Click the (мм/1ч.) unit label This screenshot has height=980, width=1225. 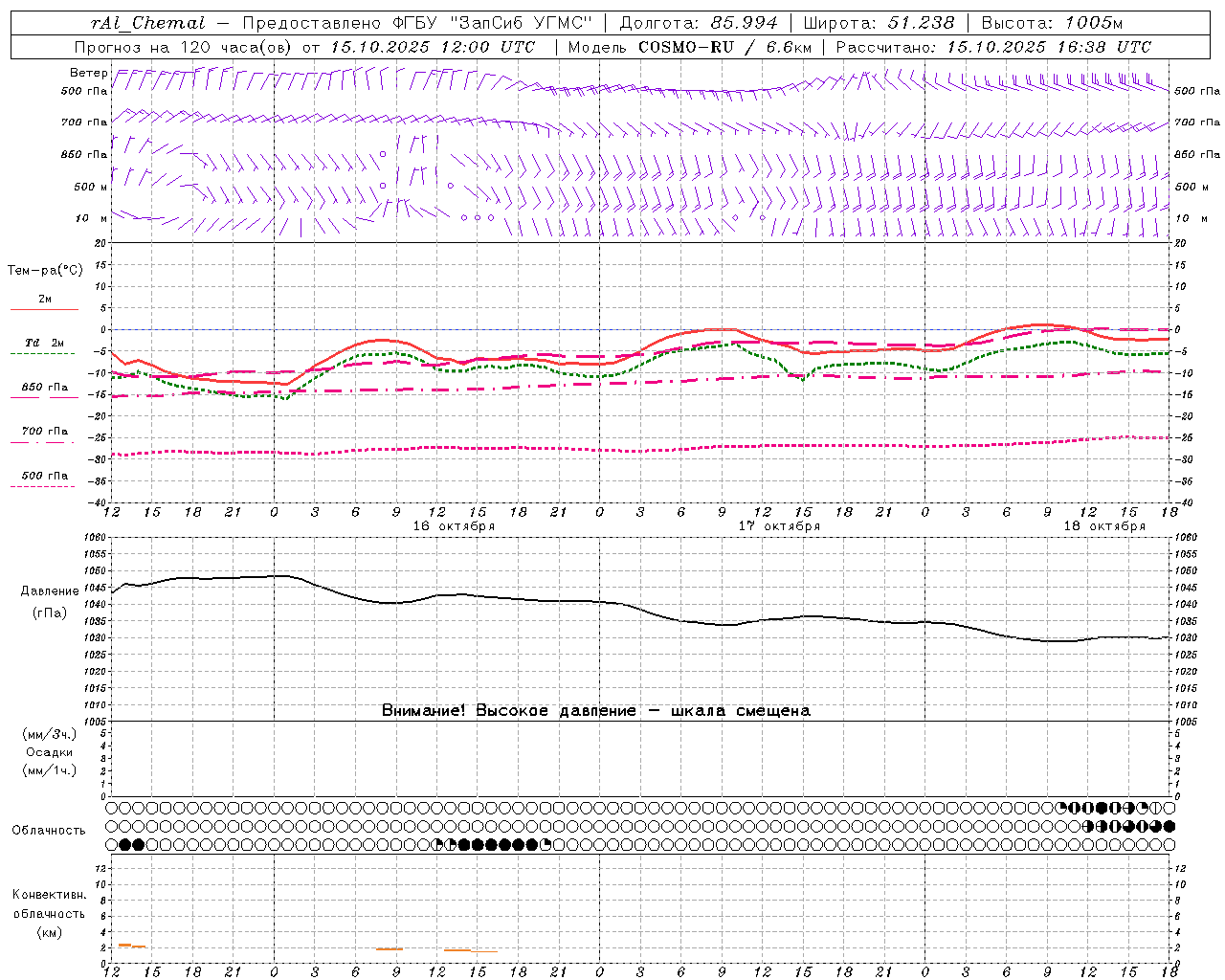49,771
